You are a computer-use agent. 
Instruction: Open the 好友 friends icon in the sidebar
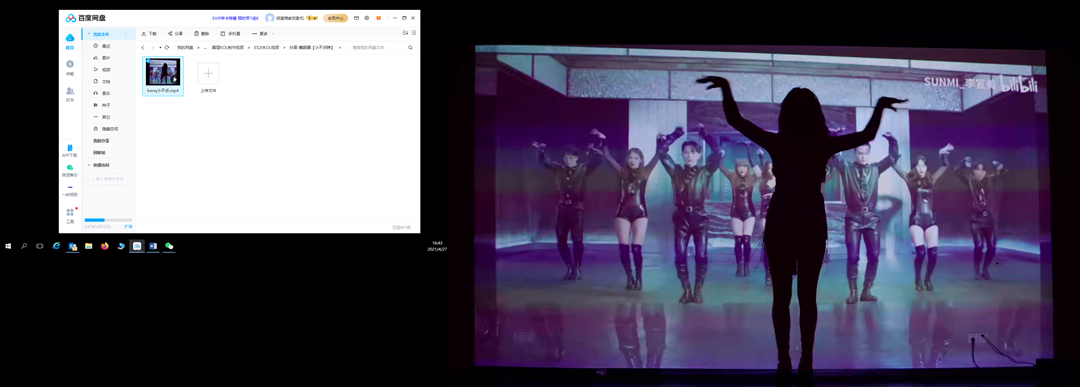(70, 94)
